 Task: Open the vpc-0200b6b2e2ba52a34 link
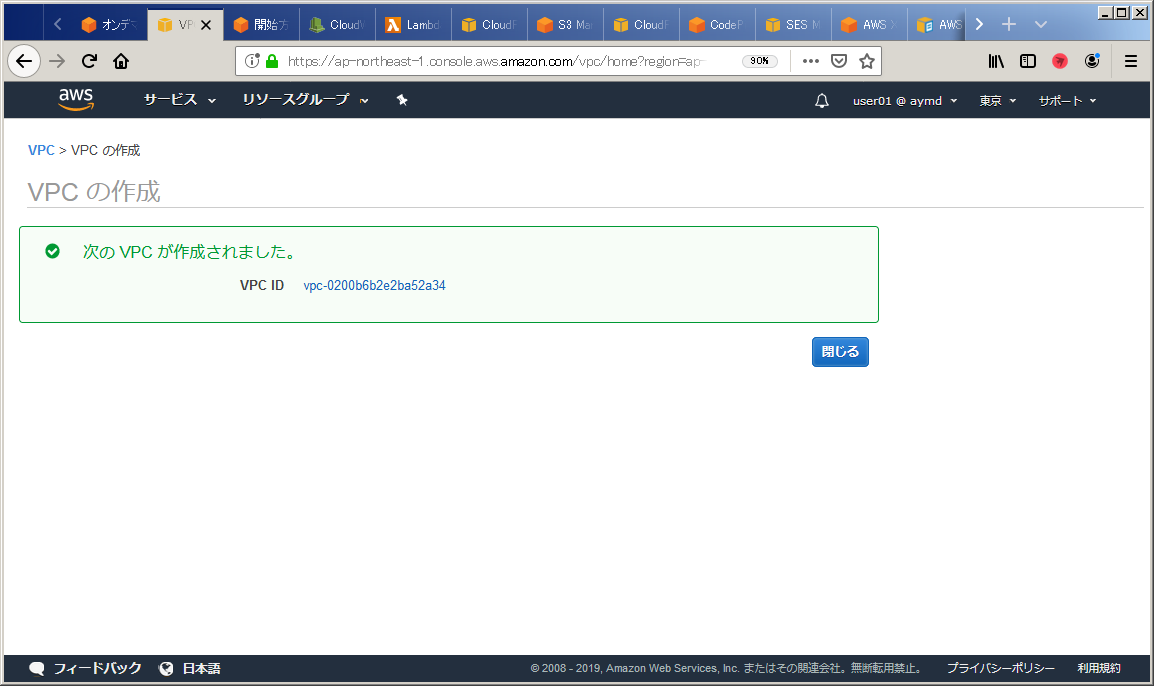click(375, 286)
